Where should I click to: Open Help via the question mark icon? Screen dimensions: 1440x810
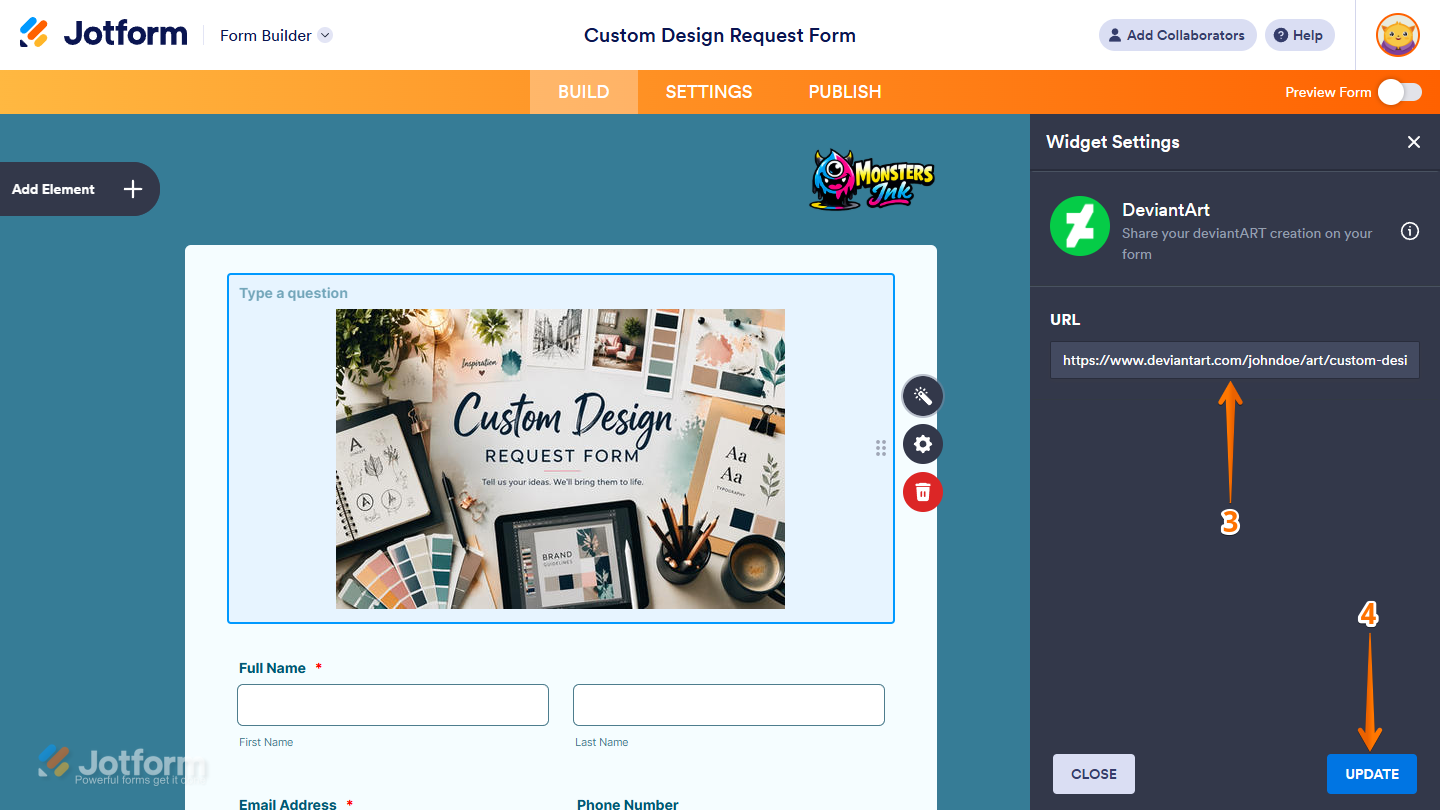[1299, 35]
